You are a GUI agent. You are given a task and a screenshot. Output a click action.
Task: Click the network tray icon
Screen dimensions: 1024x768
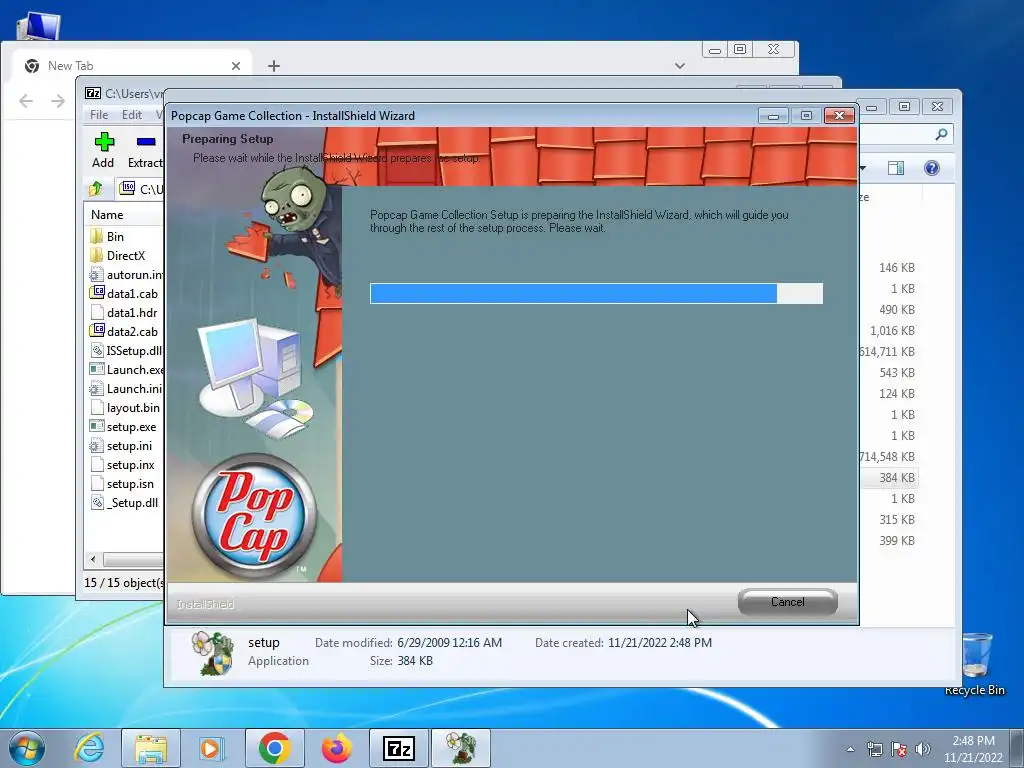(874, 749)
